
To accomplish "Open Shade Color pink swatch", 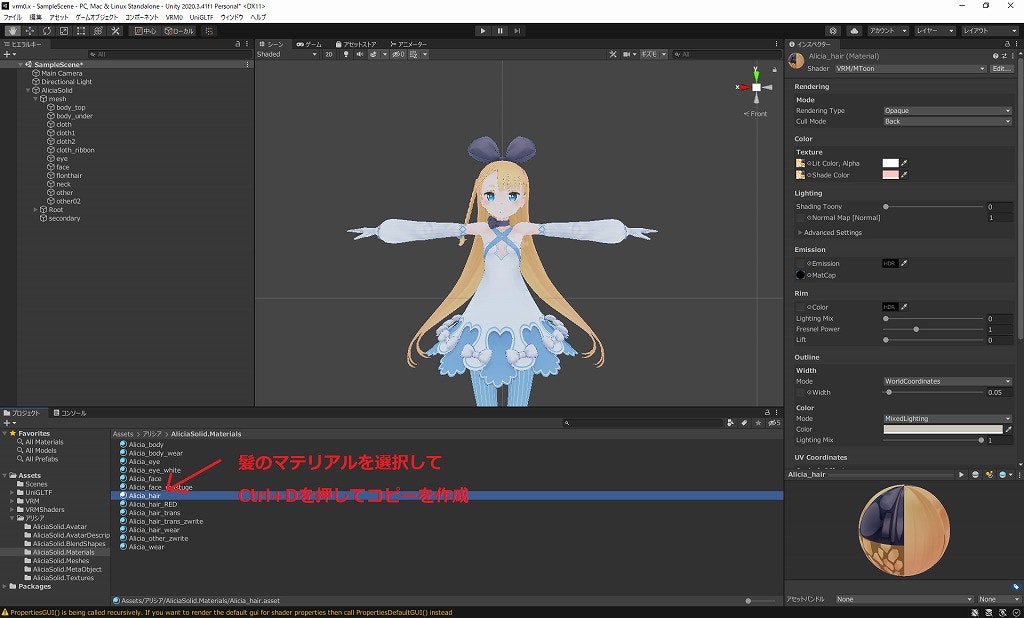I will 890,175.
